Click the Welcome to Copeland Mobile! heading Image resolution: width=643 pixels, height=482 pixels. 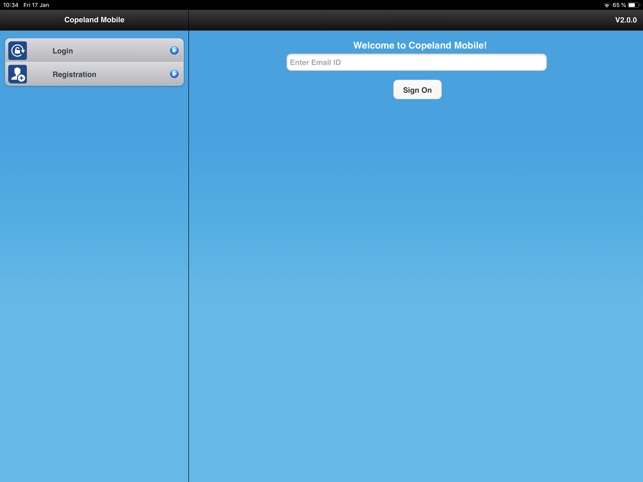pos(420,46)
